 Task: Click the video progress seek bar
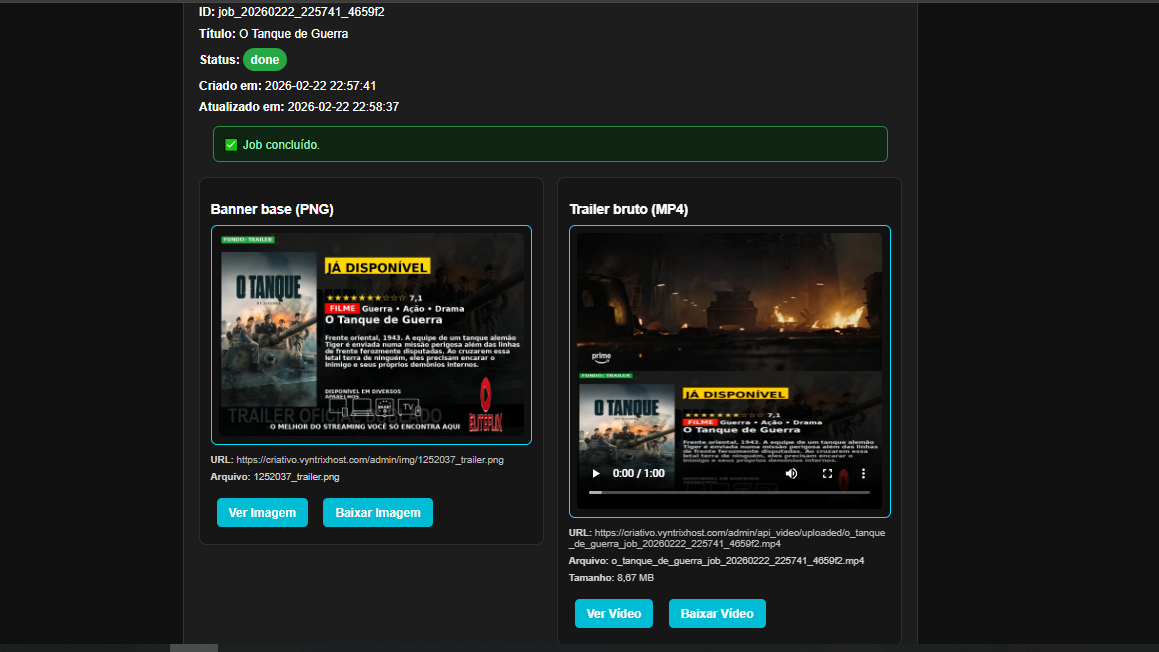729,492
